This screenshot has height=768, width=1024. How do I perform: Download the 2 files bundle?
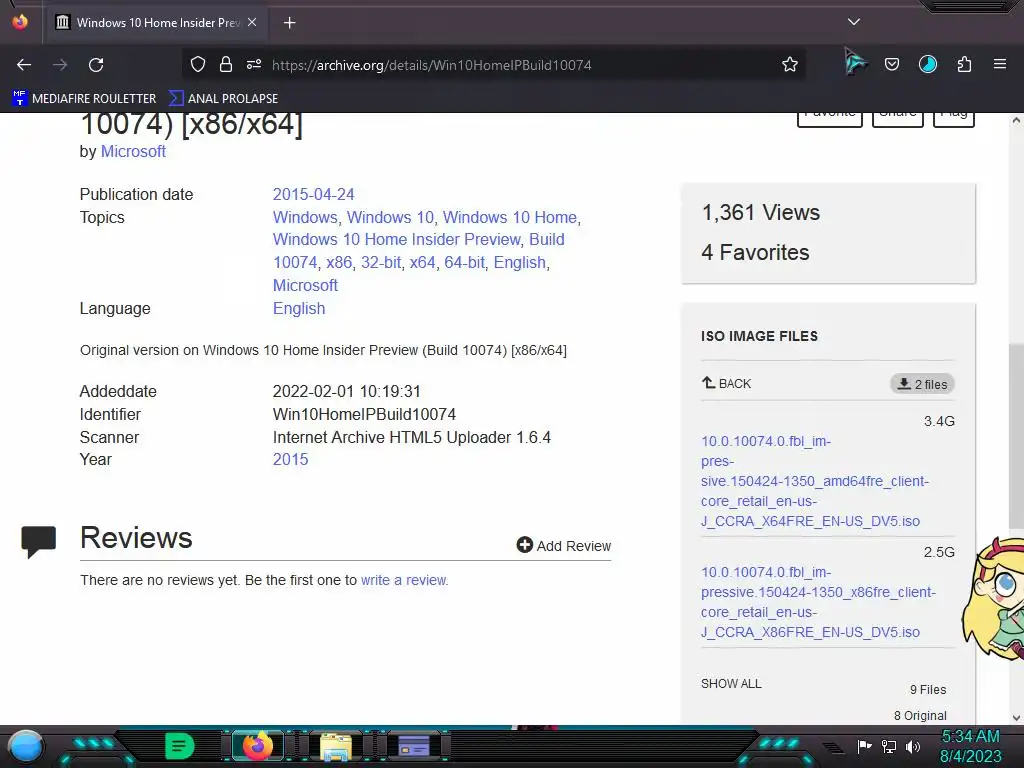click(x=922, y=384)
